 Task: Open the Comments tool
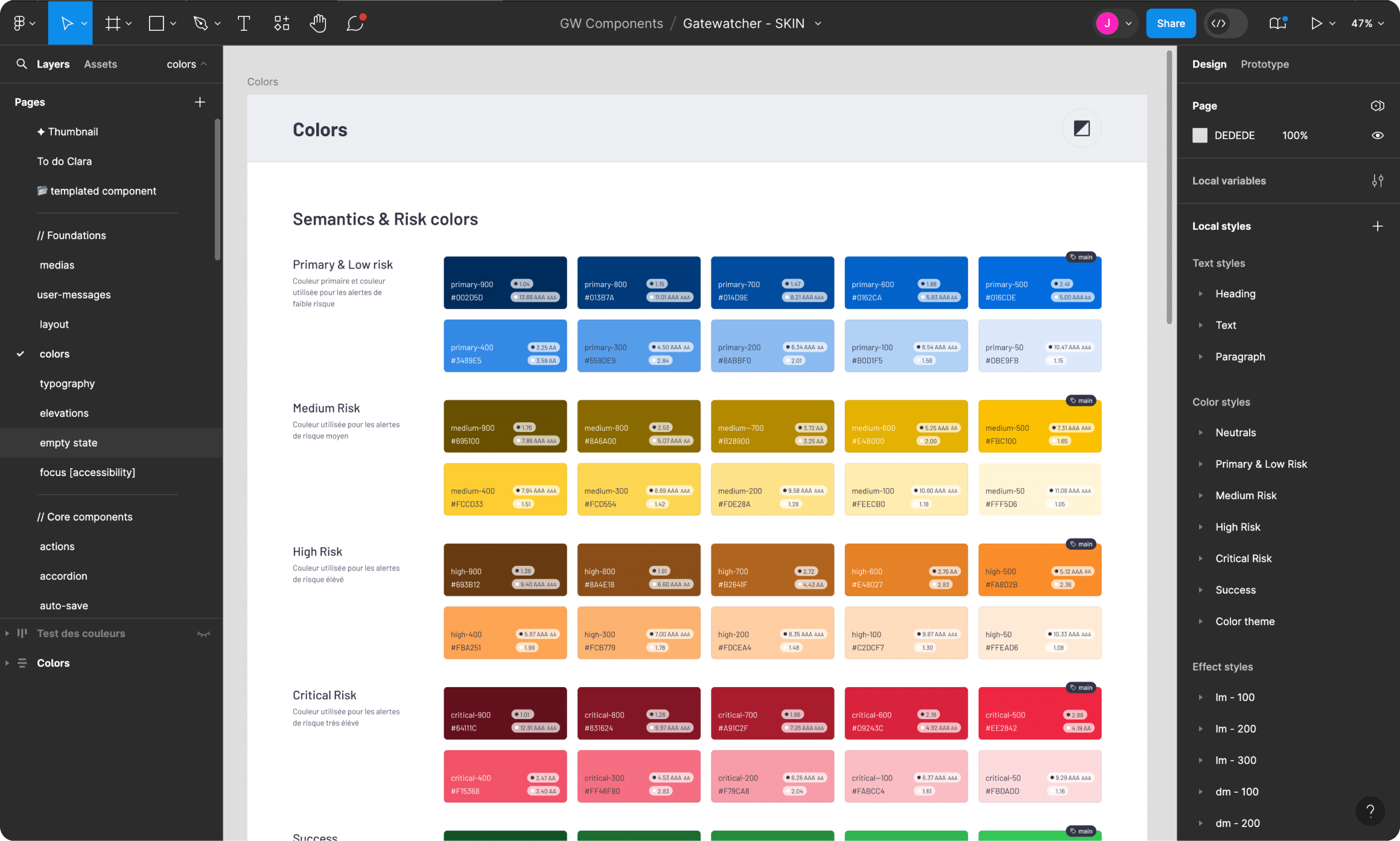[355, 23]
